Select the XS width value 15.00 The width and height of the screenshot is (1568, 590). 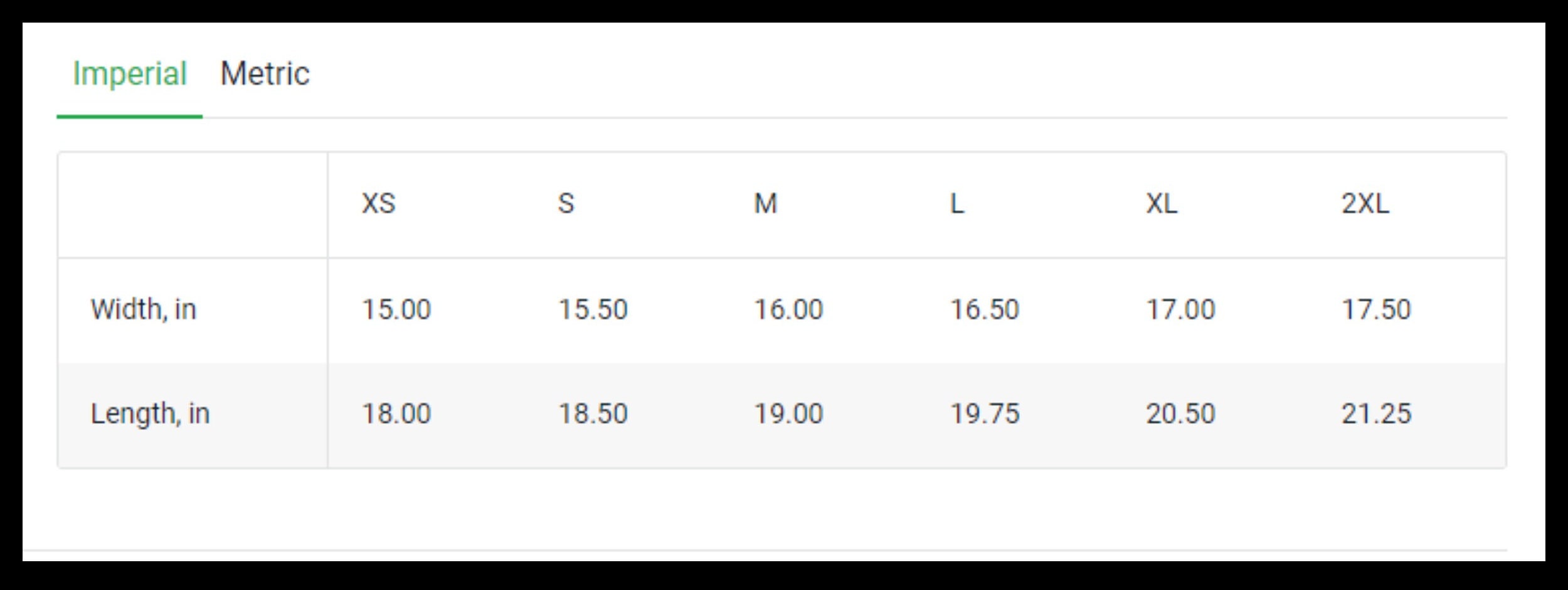396,309
